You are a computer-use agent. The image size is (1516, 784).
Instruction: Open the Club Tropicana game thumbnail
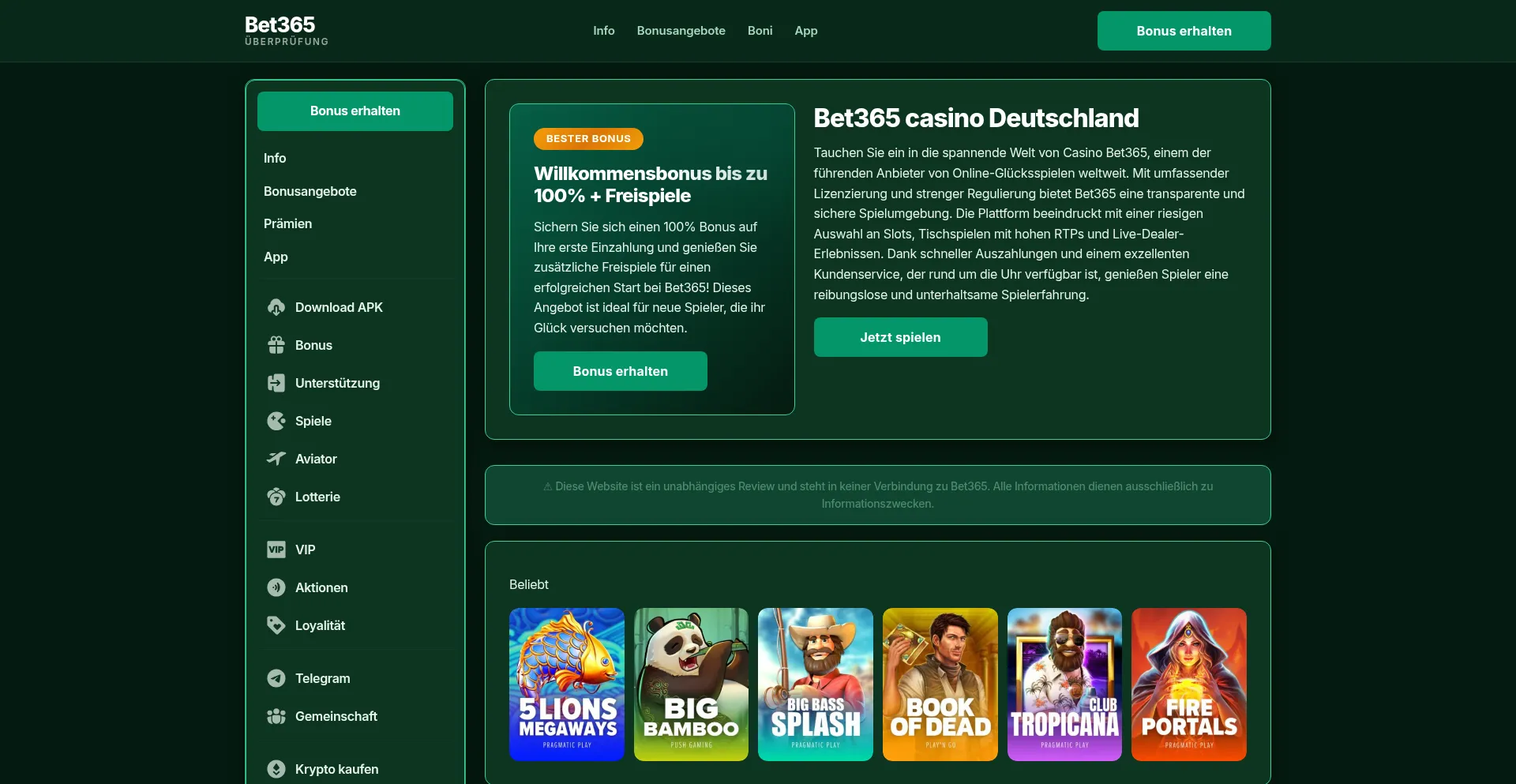tap(1064, 685)
